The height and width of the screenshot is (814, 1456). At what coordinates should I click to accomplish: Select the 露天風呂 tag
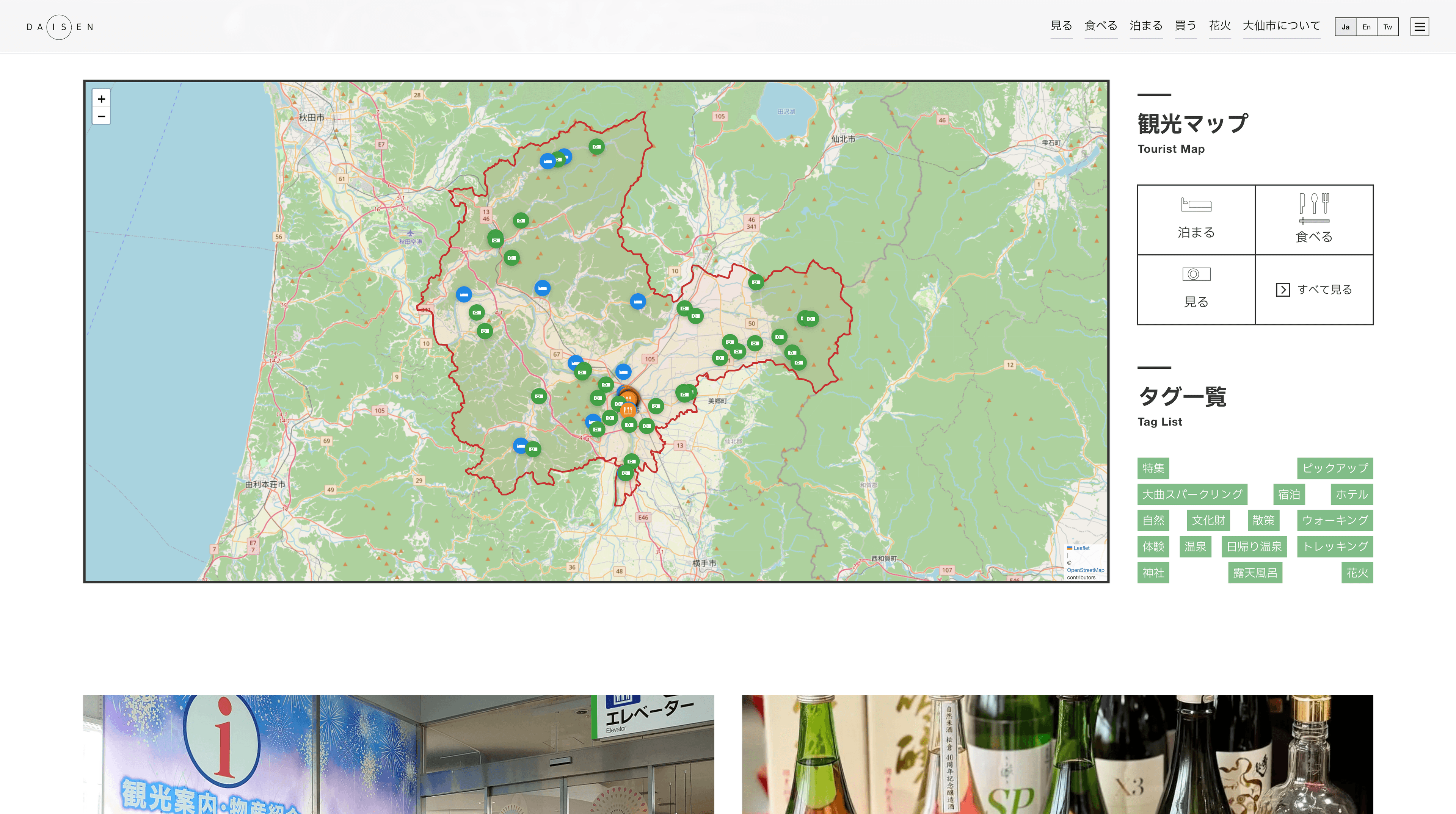tap(1255, 573)
